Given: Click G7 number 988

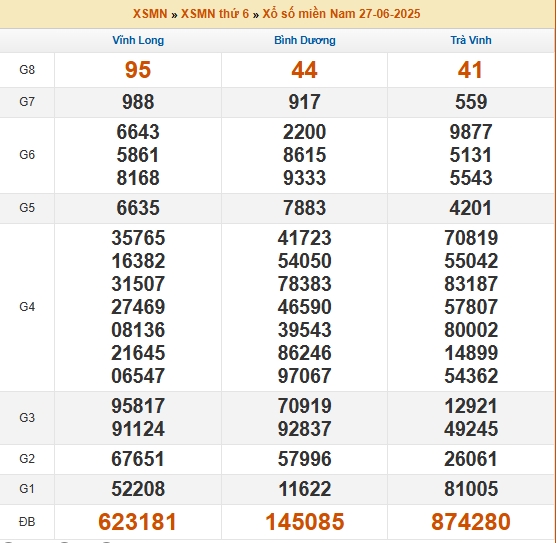Looking at the screenshot, I should tap(138, 102).
